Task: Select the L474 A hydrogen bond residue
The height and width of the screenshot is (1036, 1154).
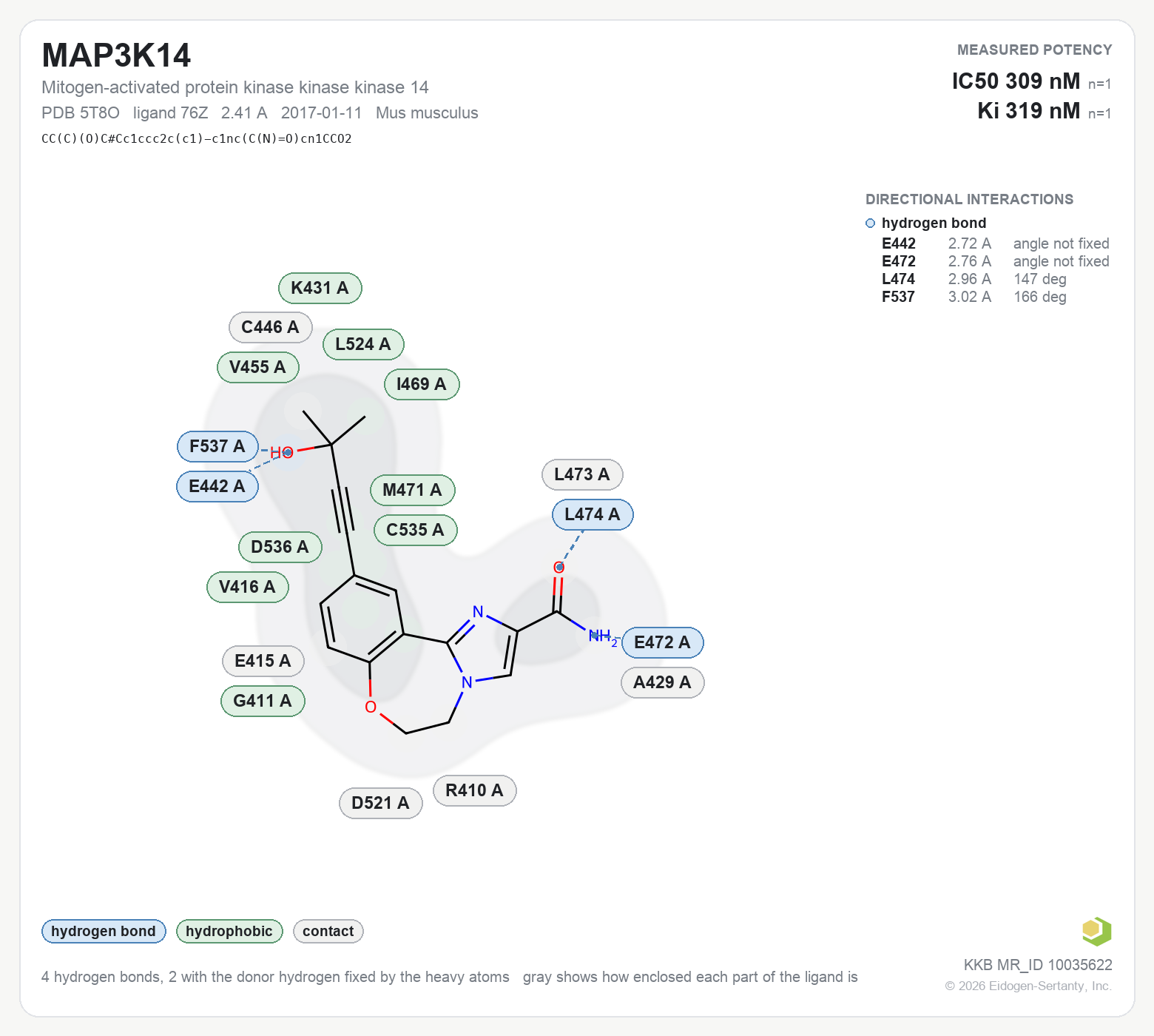Action: [x=593, y=514]
